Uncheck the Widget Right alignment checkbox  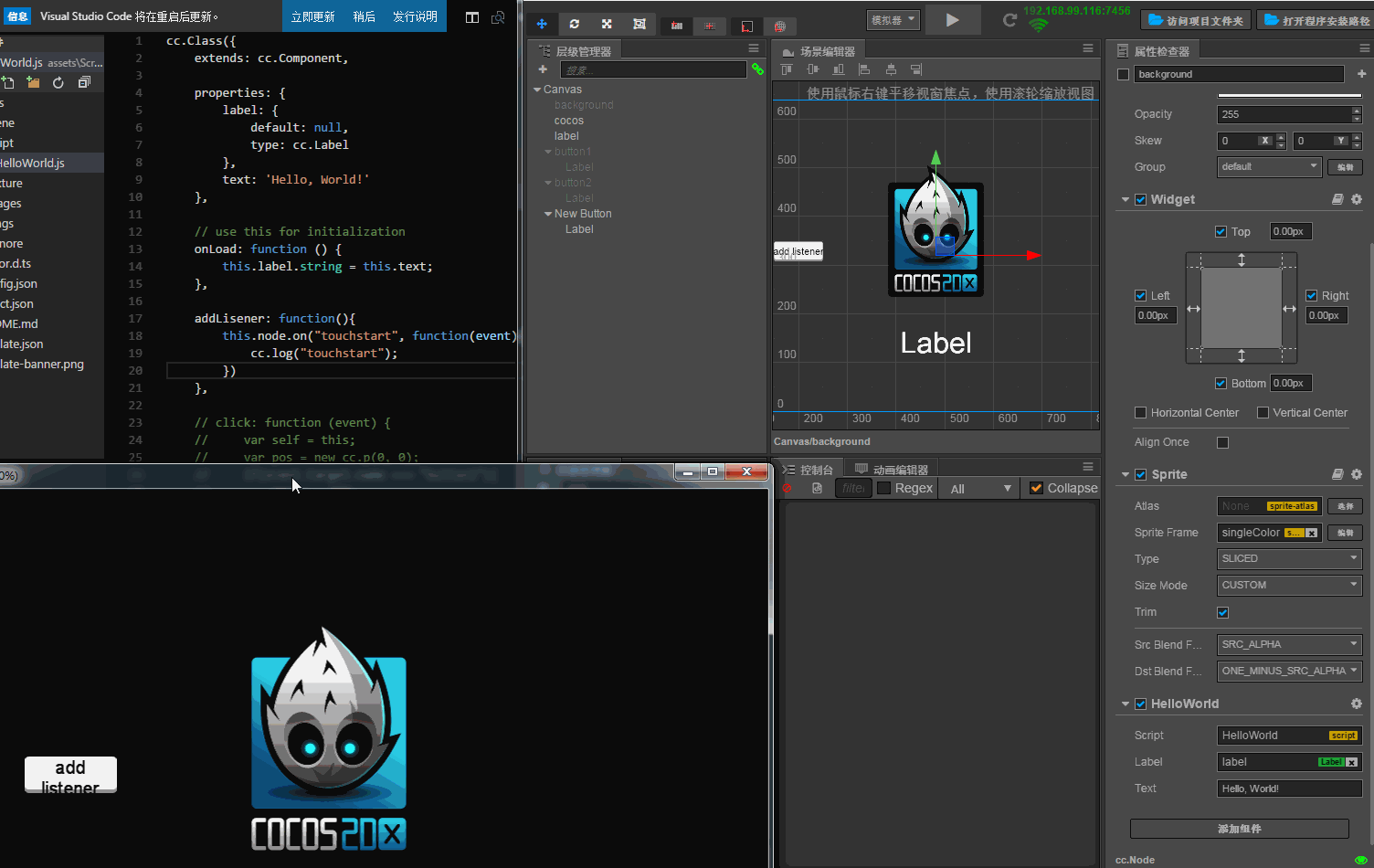pyautogui.click(x=1311, y=295)
